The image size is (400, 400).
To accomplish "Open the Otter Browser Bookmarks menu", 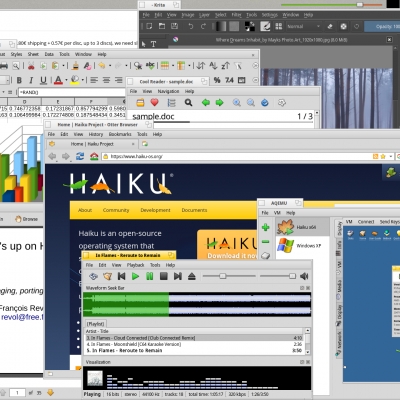I will pyautogui.click(x=120, y=134).
